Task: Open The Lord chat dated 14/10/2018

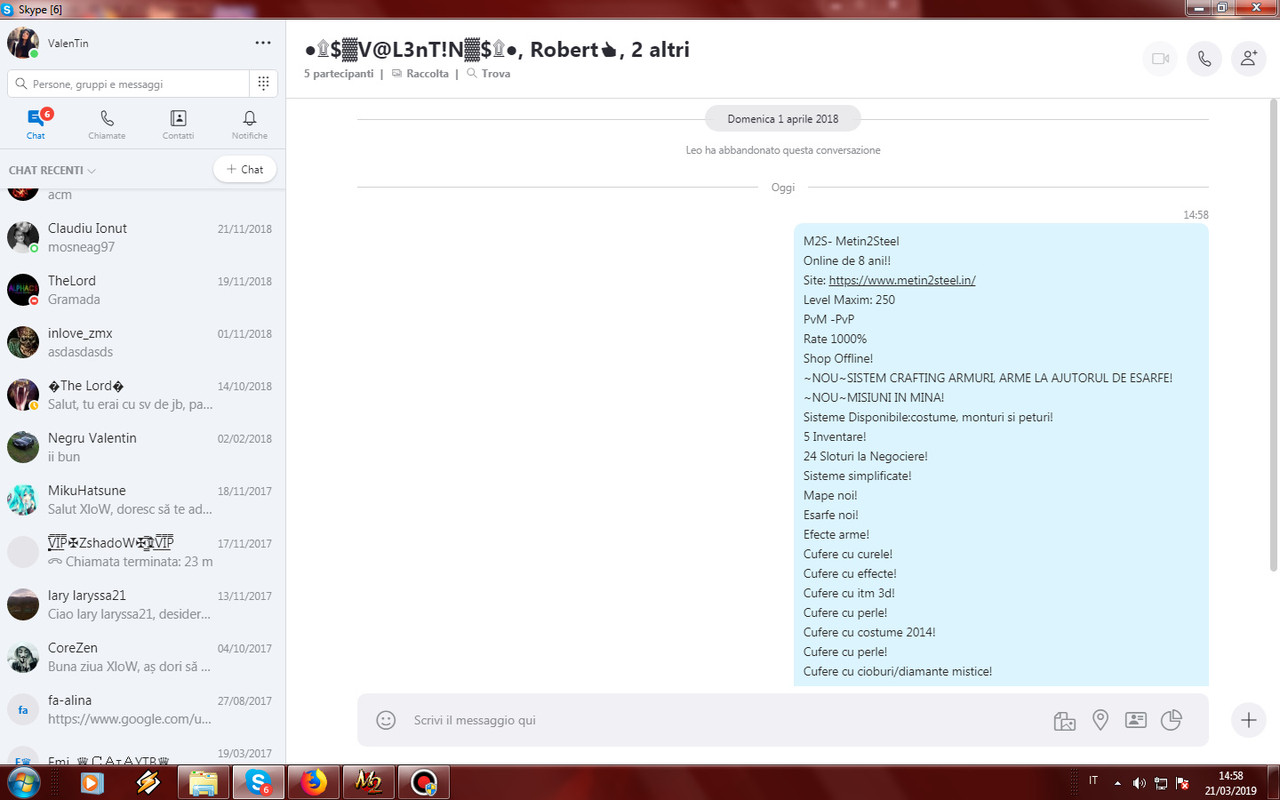Action: tap(143, 395)
